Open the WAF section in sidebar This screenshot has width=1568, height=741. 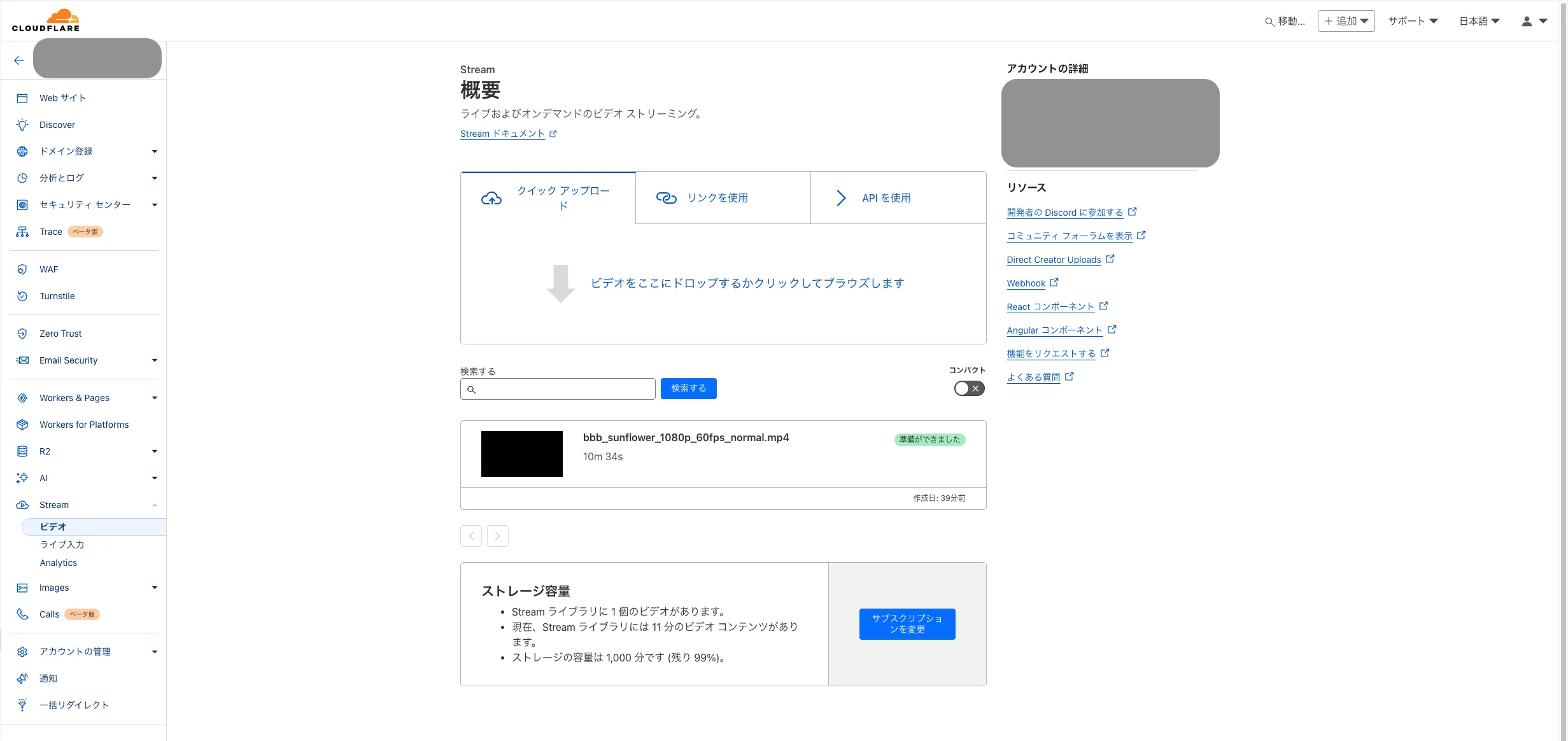click(49, 269)
